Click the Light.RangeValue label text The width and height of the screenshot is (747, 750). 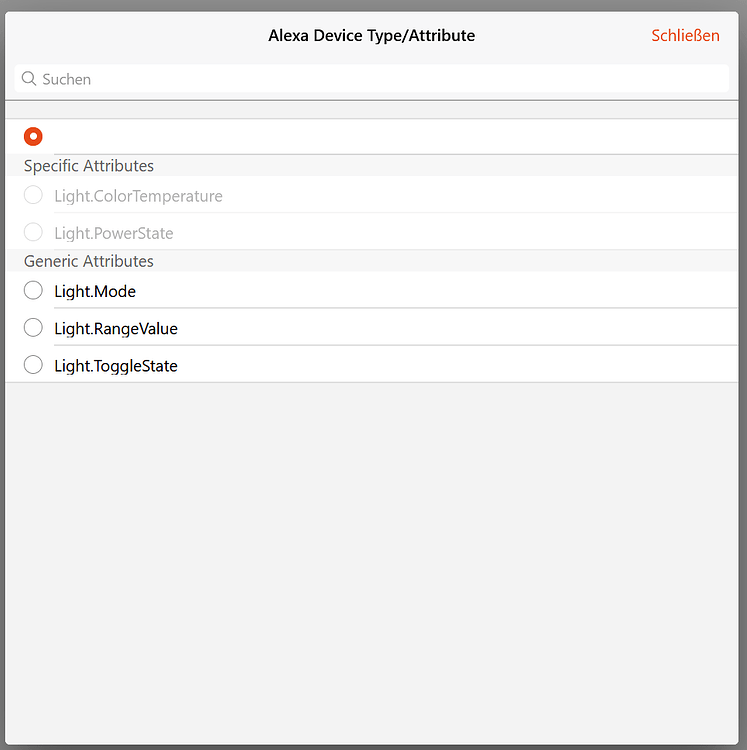coord(116,329)
